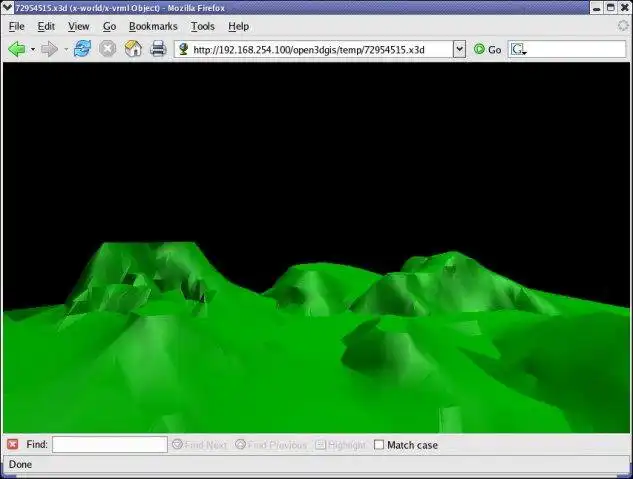The width and height of the screenshot is (633, 479).
Task: Close the Firefox window
Action: 625,8
